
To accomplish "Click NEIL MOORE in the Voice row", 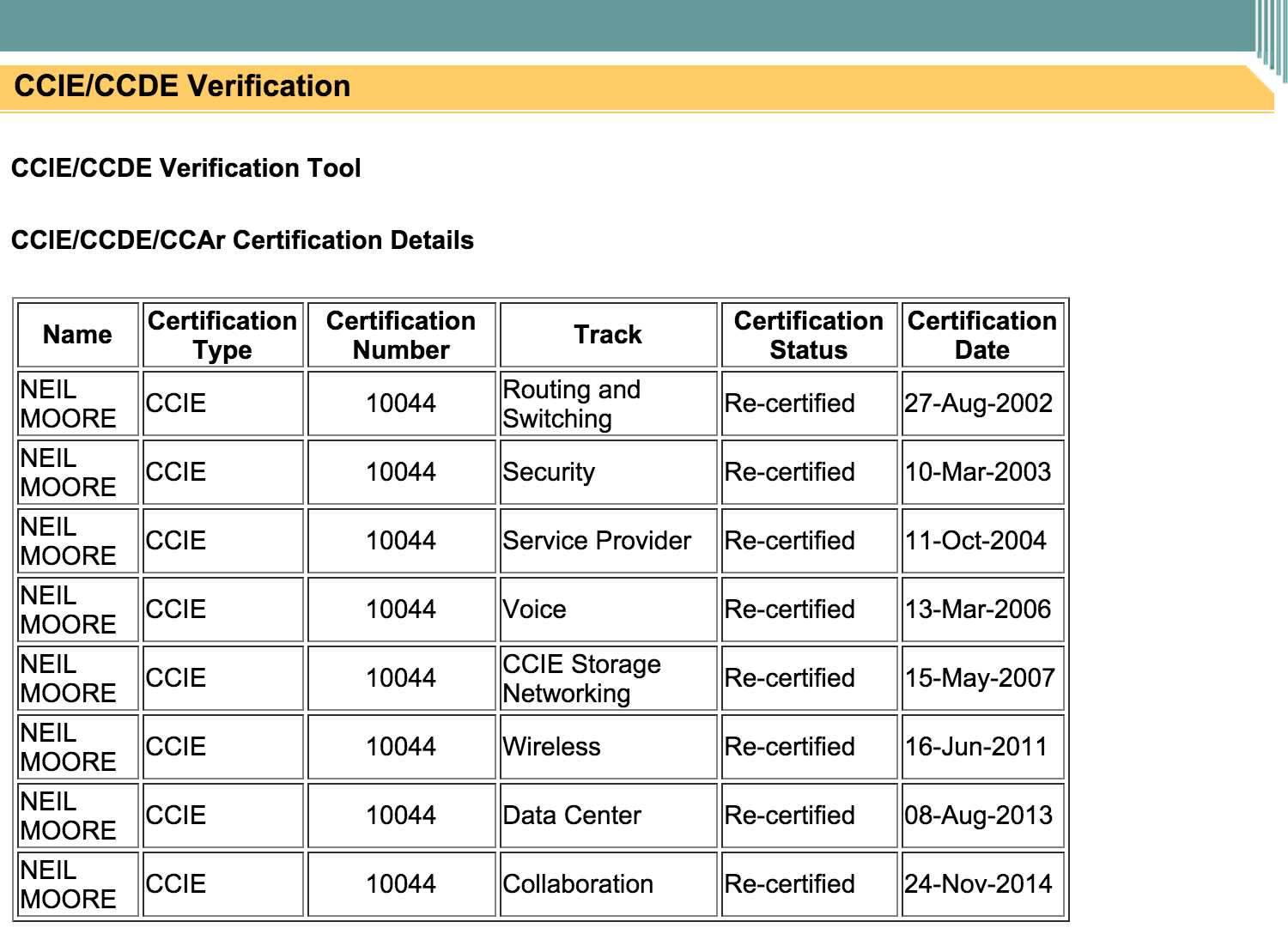I will pyautogui.click(x=68, y=610).
